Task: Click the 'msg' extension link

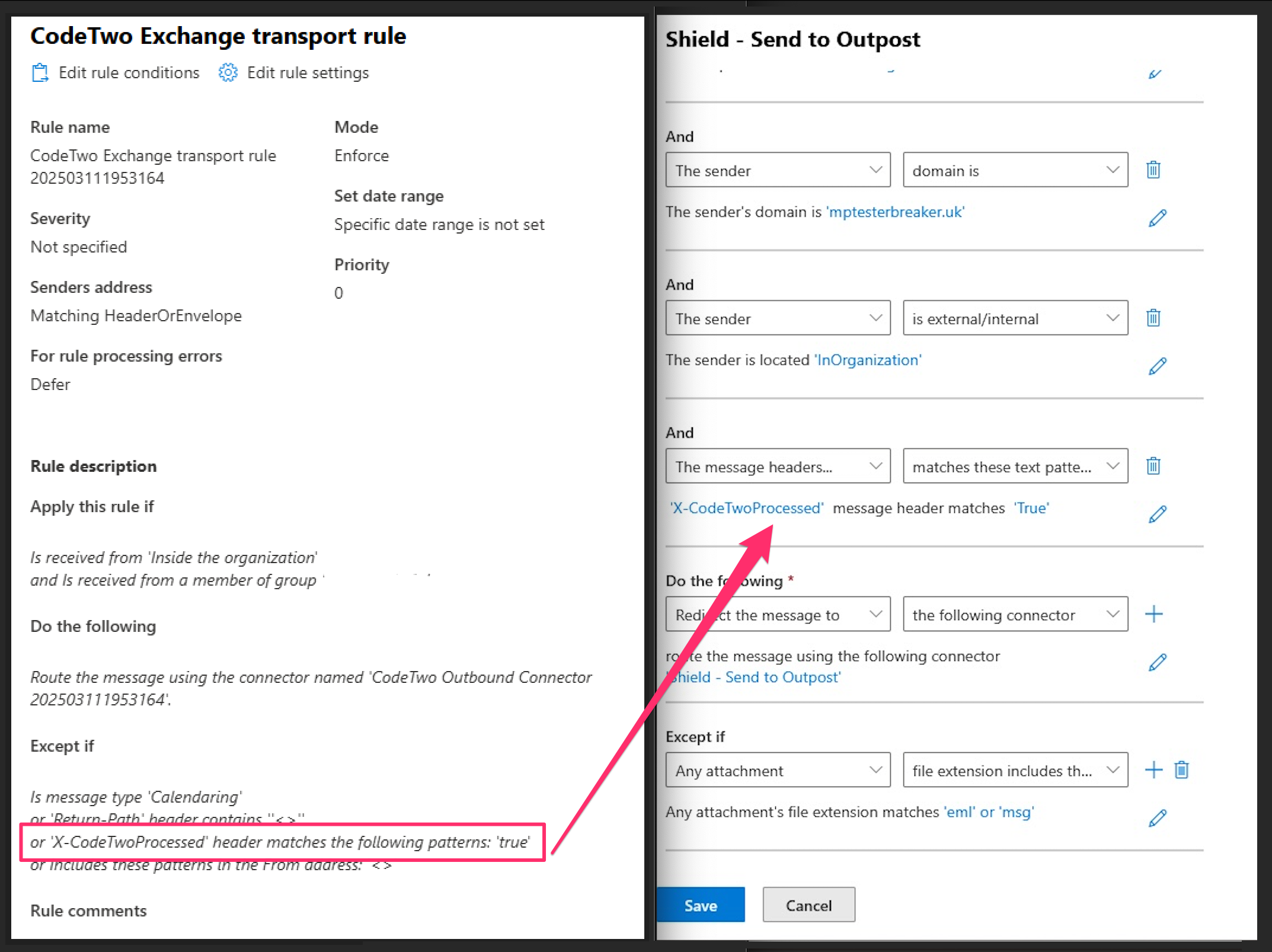Action: click(1017, 812)
